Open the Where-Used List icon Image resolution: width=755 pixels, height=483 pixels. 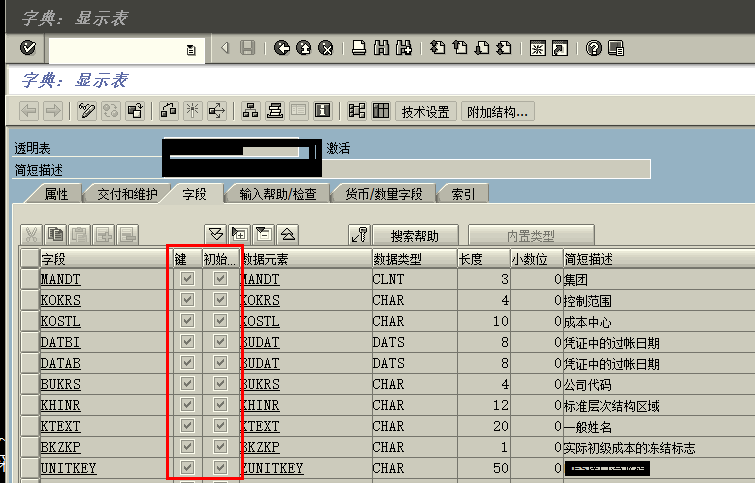pos(217,111)
